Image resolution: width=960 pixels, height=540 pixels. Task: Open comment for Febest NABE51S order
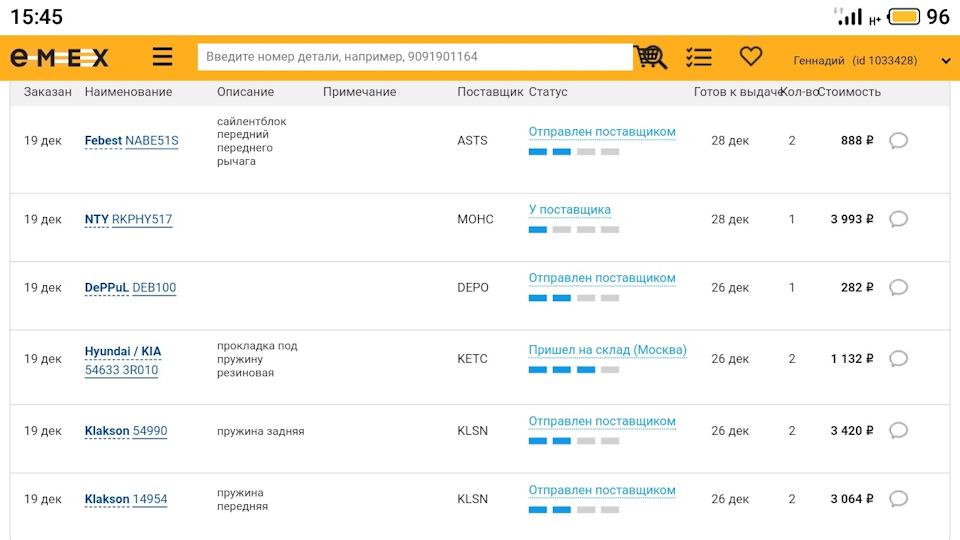pyautogui.click(x=898, y=141)
